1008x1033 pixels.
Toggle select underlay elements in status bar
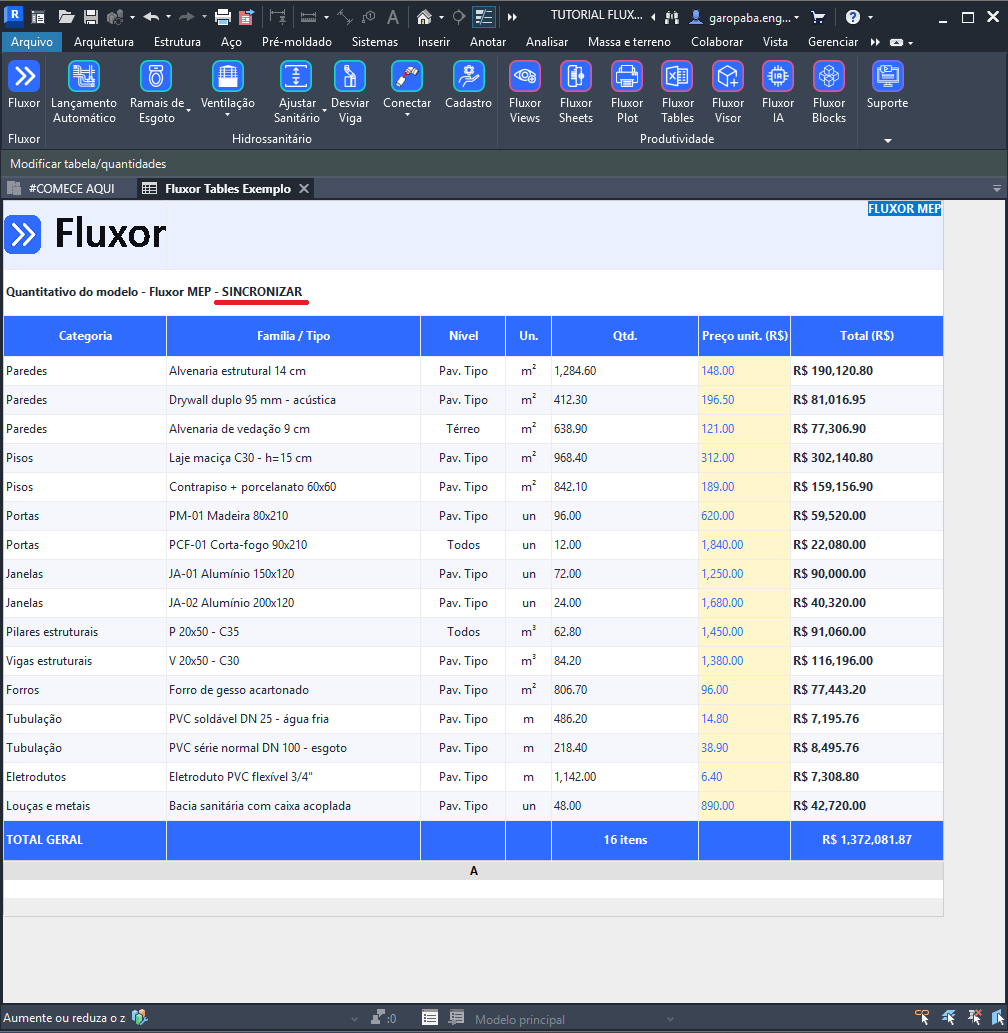pos(949,1018)
